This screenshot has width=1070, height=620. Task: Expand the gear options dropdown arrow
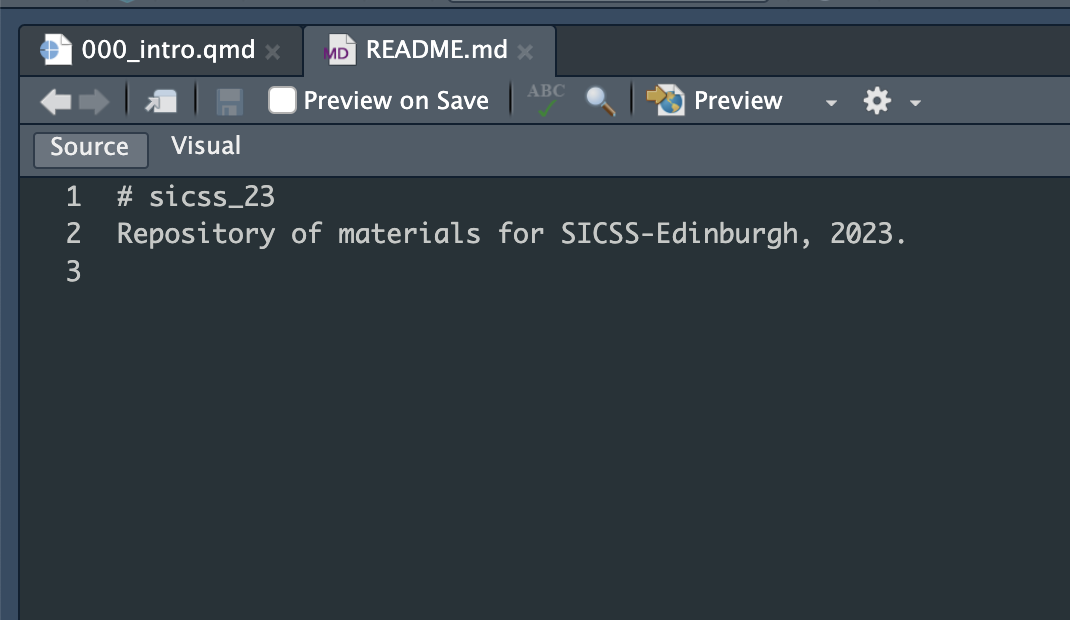pyautogui.click(x=915, y=103)
